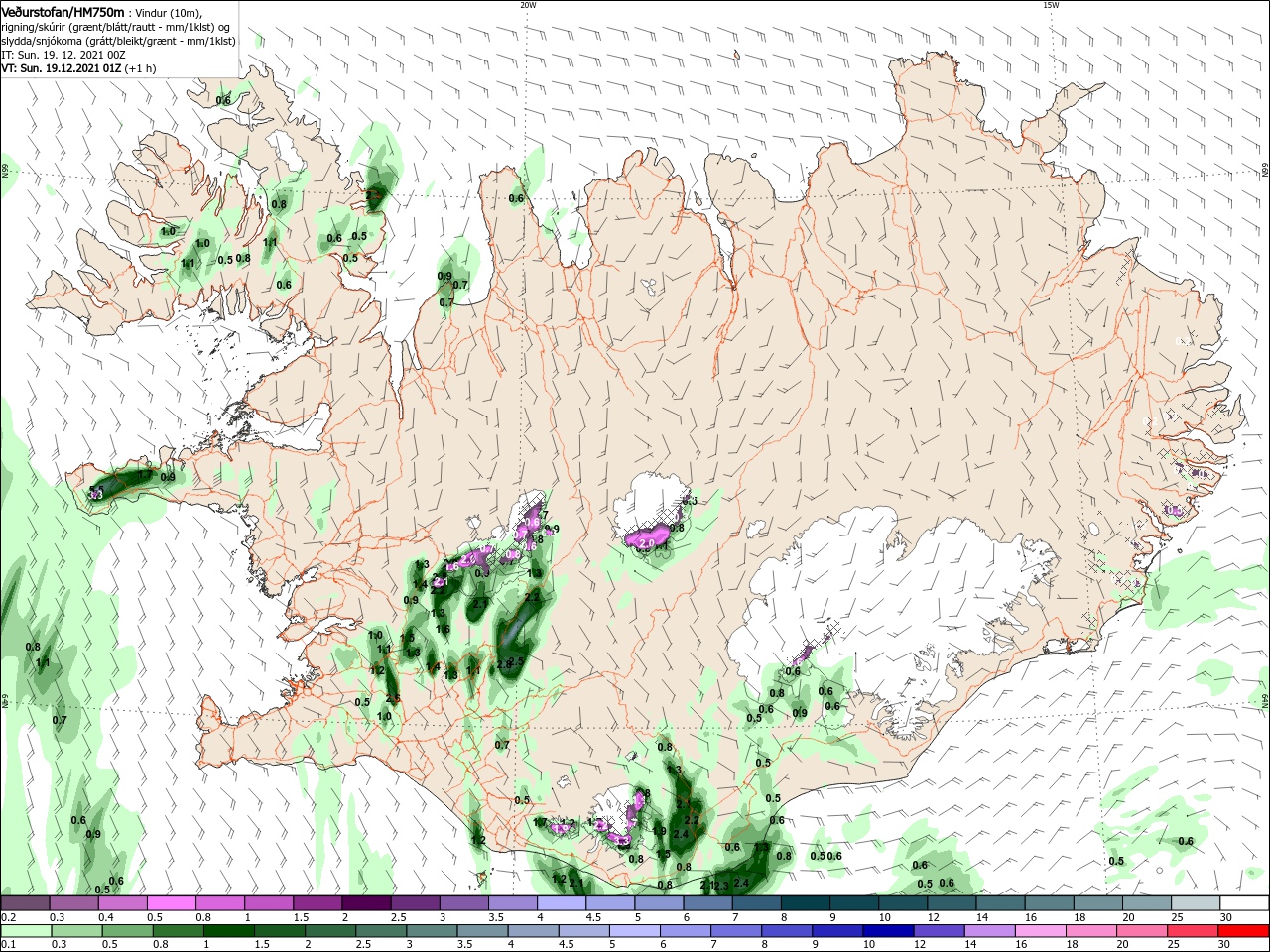Click the pure red rain swatch above 30
Viewport: 1270px width, 952px height.
1244,931
